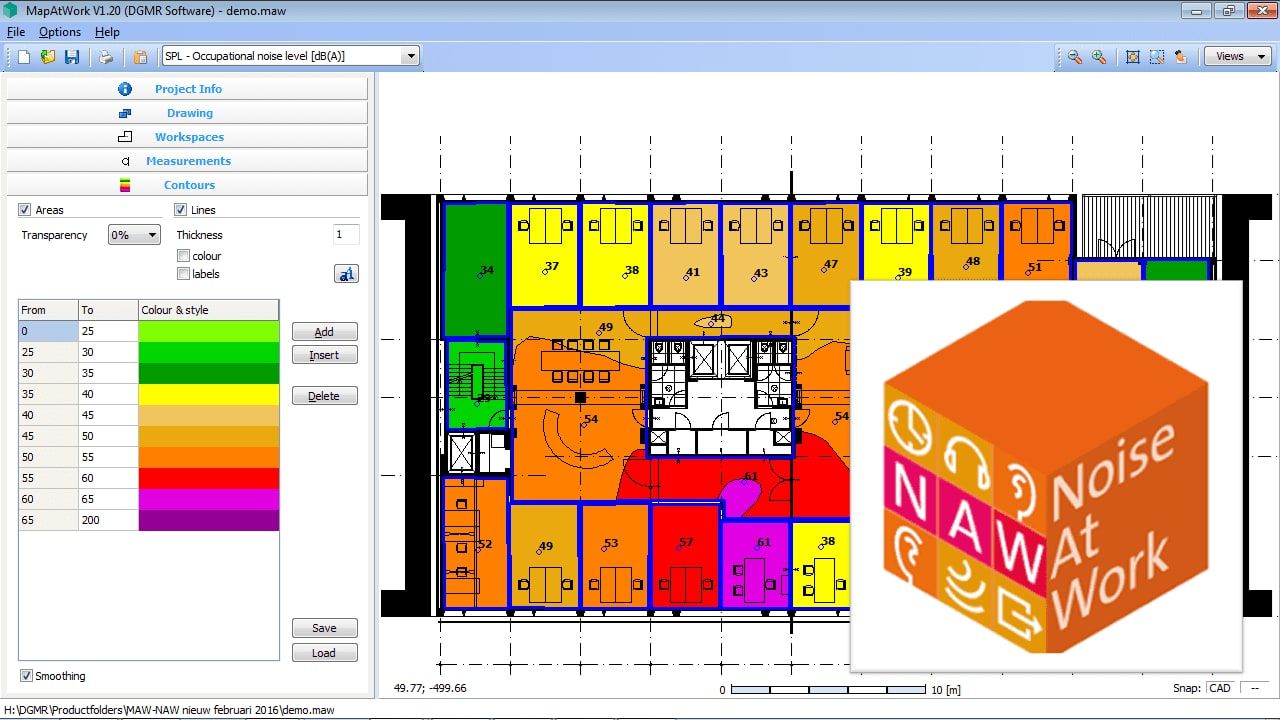Image resolution: width=1280 pixels, height=720 pixels.
Task: Expand the Workspaces panel
Action: click(x=187, y=137)
